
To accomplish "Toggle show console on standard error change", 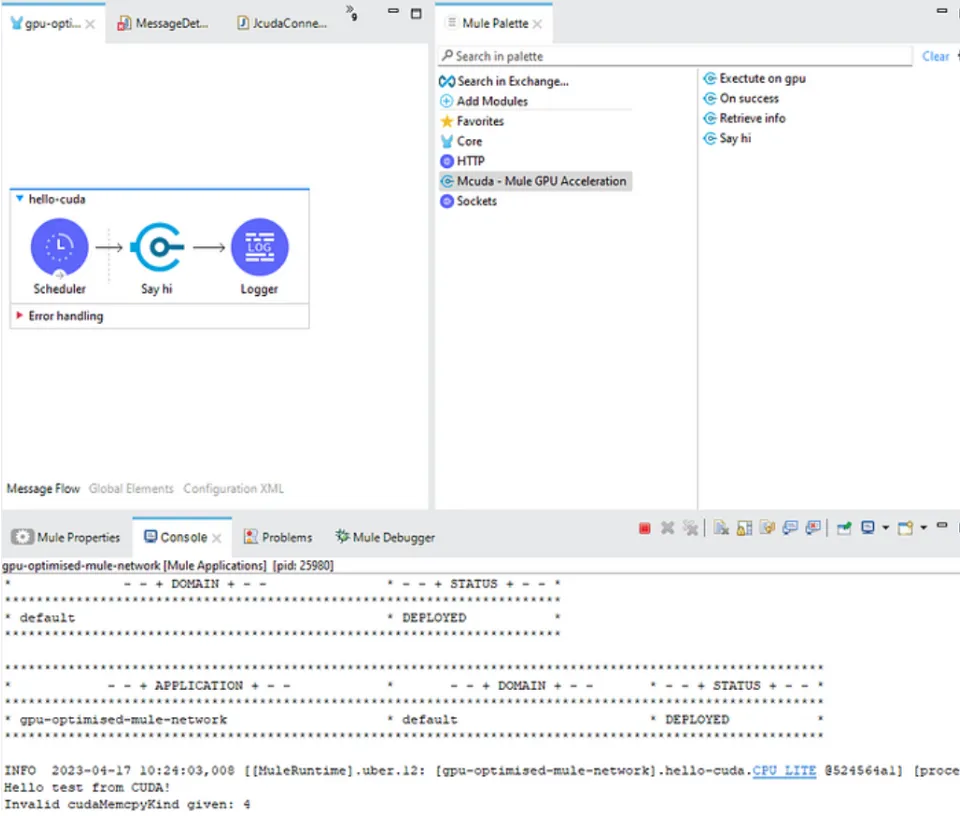I will 813,528.
